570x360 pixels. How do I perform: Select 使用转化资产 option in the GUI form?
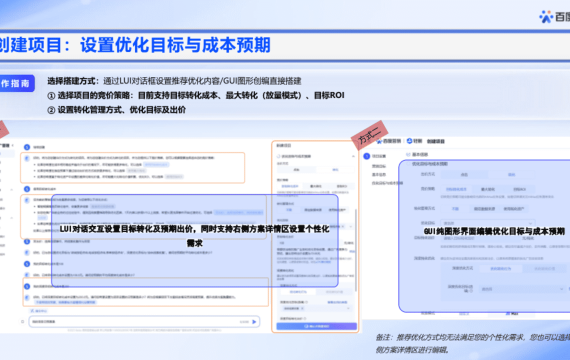click(514, 209)
